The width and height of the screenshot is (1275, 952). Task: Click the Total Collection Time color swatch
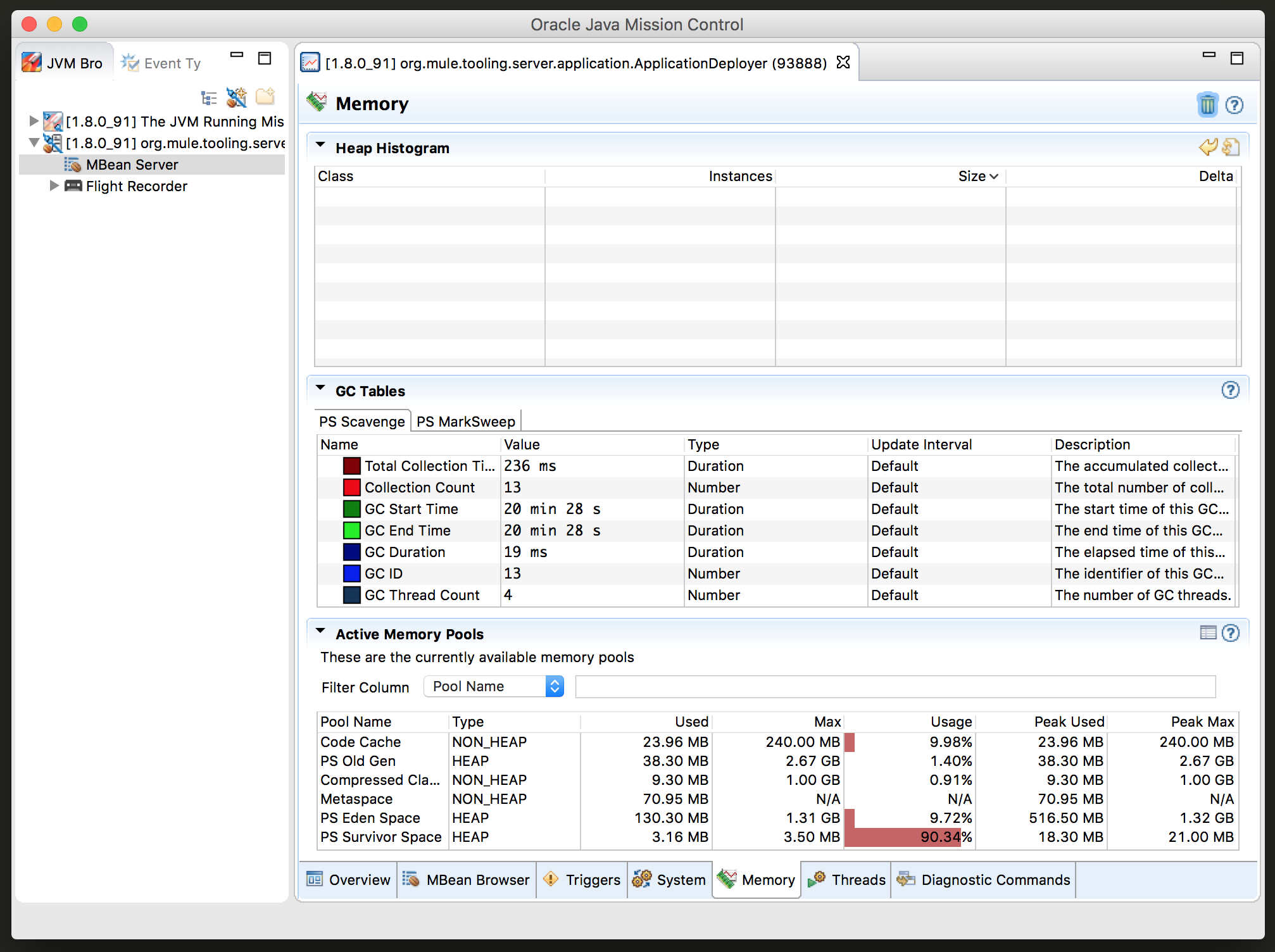coord(352,466)
